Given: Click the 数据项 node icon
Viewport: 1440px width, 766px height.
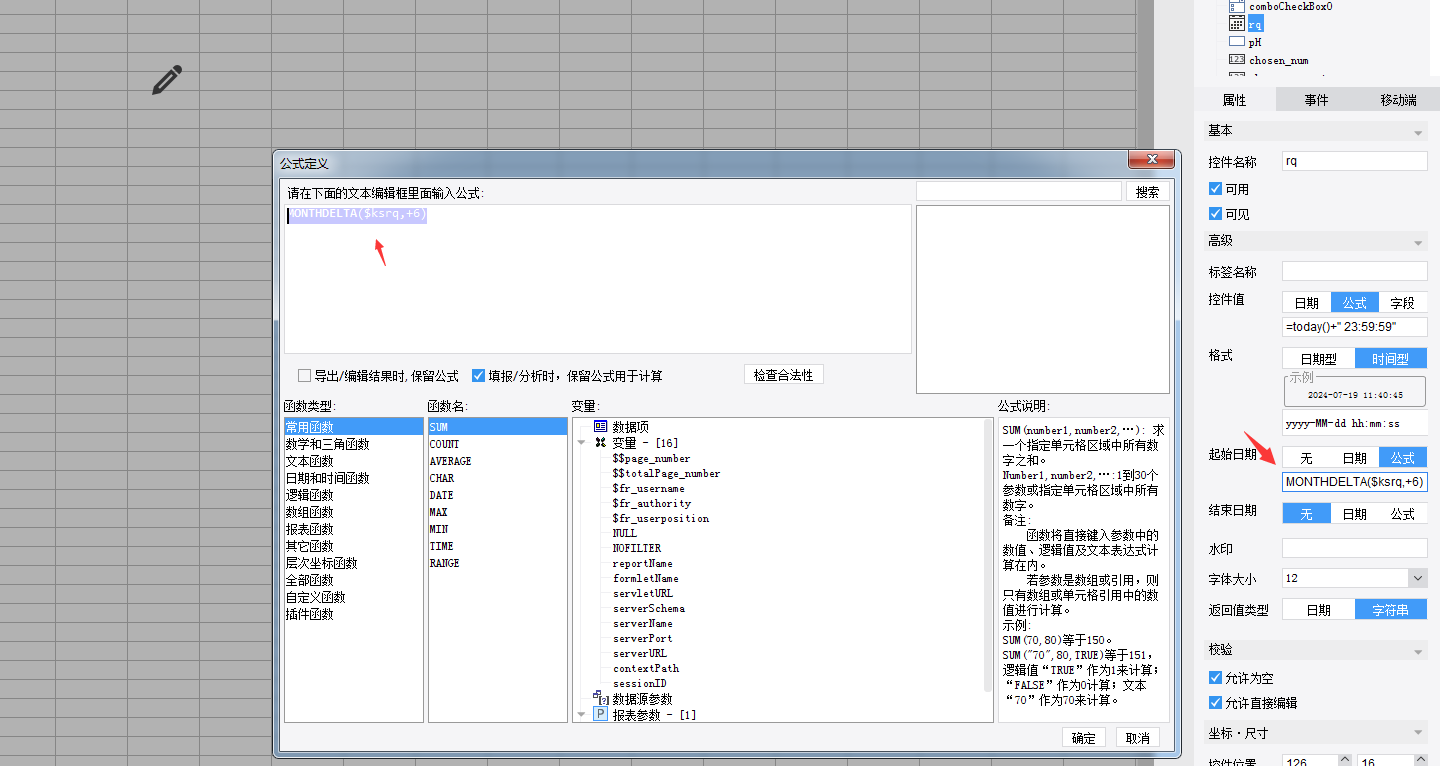Looking at the screenshot, I should pyautogui.click(x=601, y=426).
